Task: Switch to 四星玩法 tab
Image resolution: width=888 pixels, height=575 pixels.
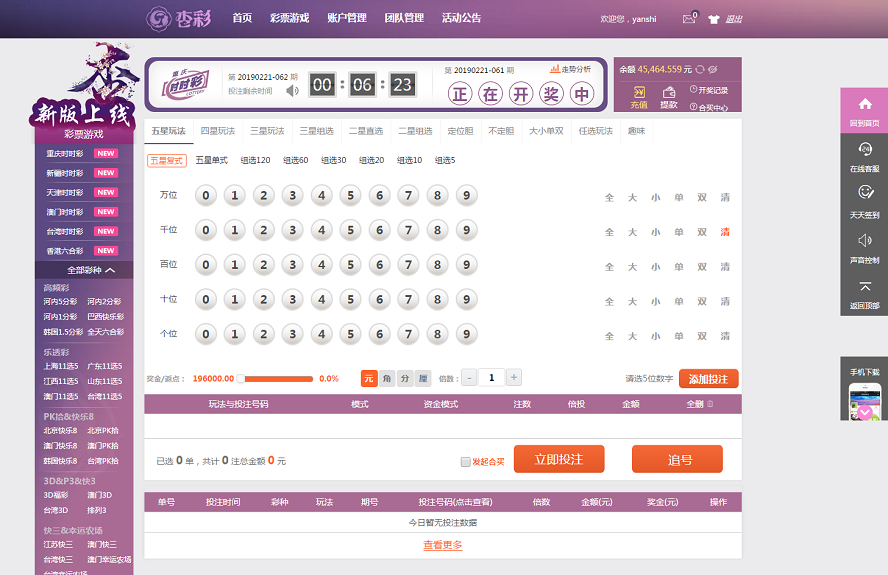Action: (x=217, y=131)
